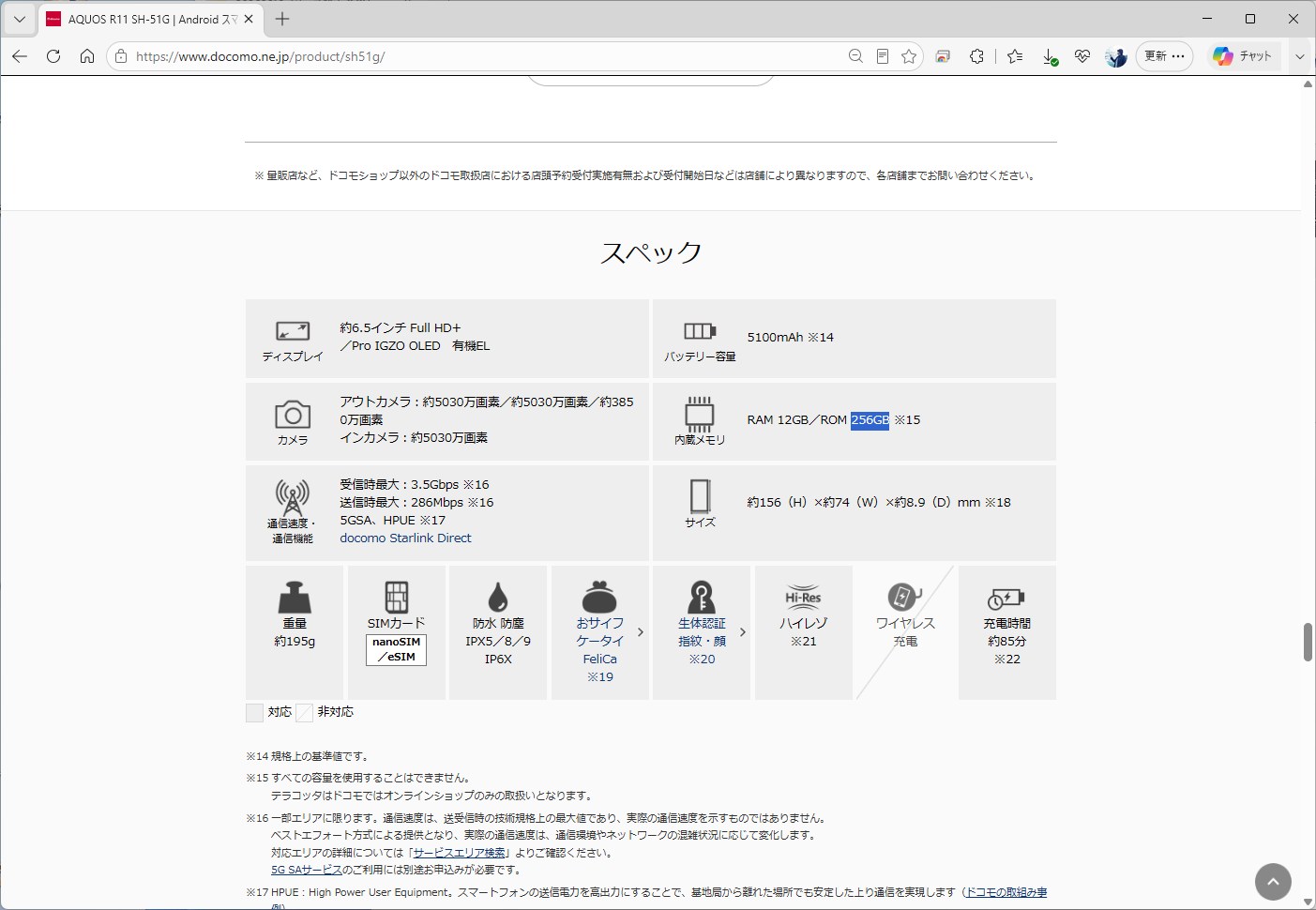Click the nanoSIM／eSIM label box

tap(396, 649)
